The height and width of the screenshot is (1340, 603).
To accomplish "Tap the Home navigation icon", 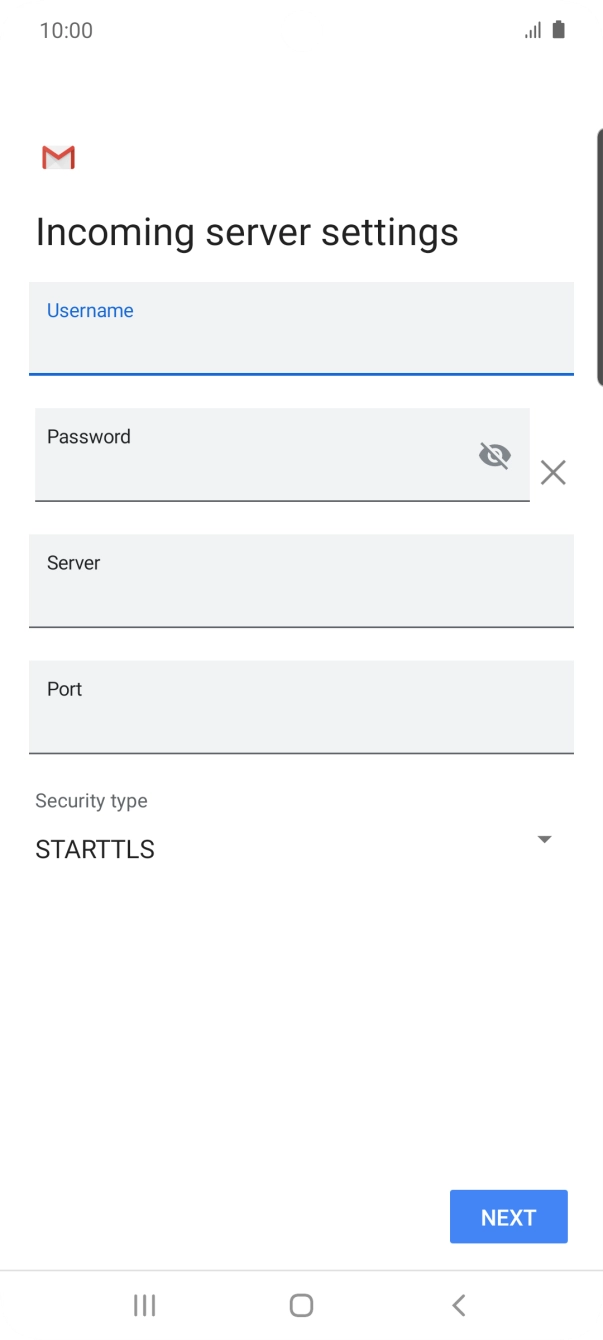I will tap(301, 1304).
